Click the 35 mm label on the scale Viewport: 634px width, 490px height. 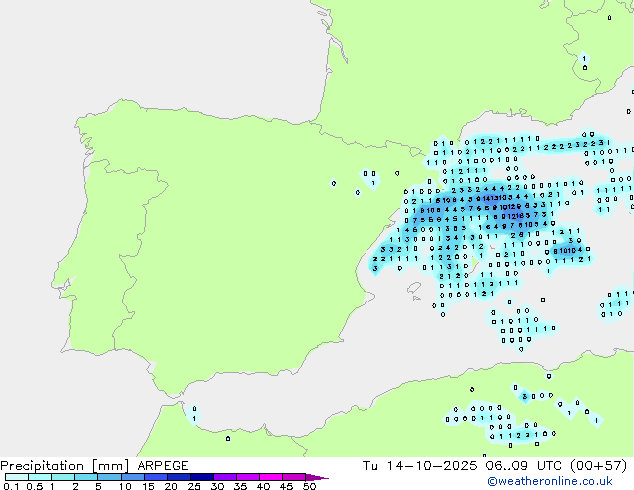coord(240,486)
